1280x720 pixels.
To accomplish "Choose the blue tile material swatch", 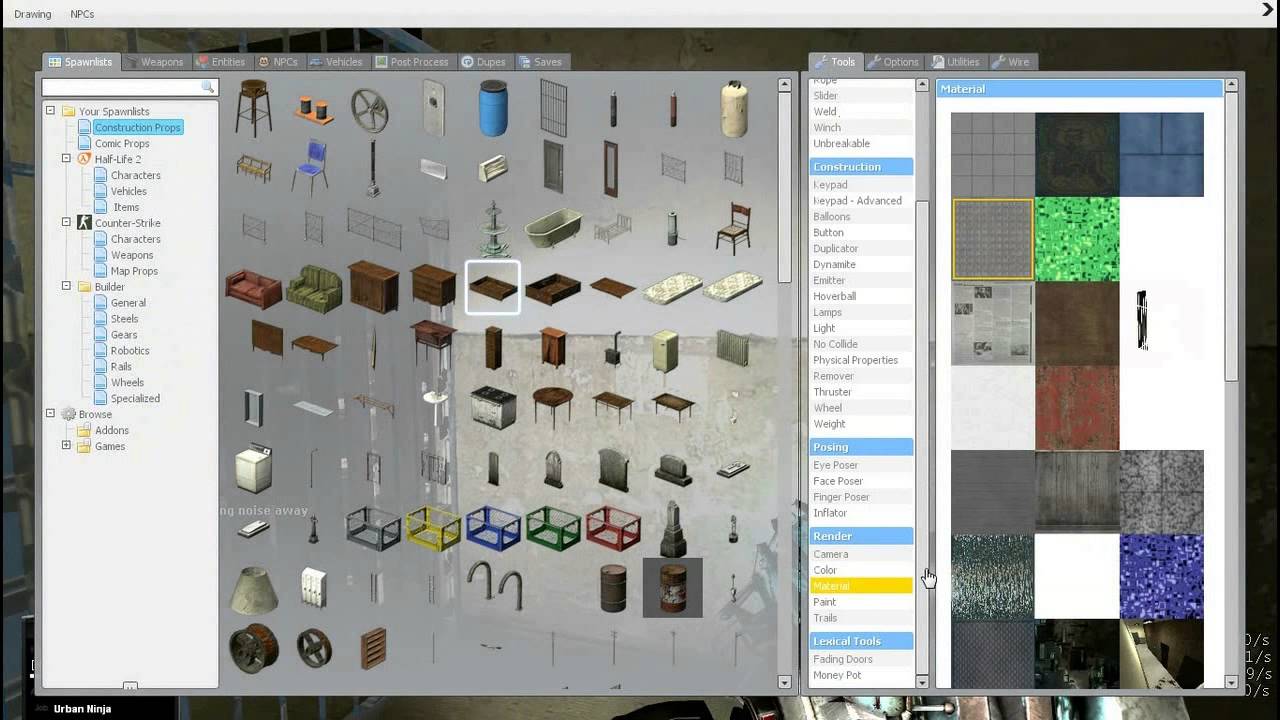I will tap(1161, 154).
